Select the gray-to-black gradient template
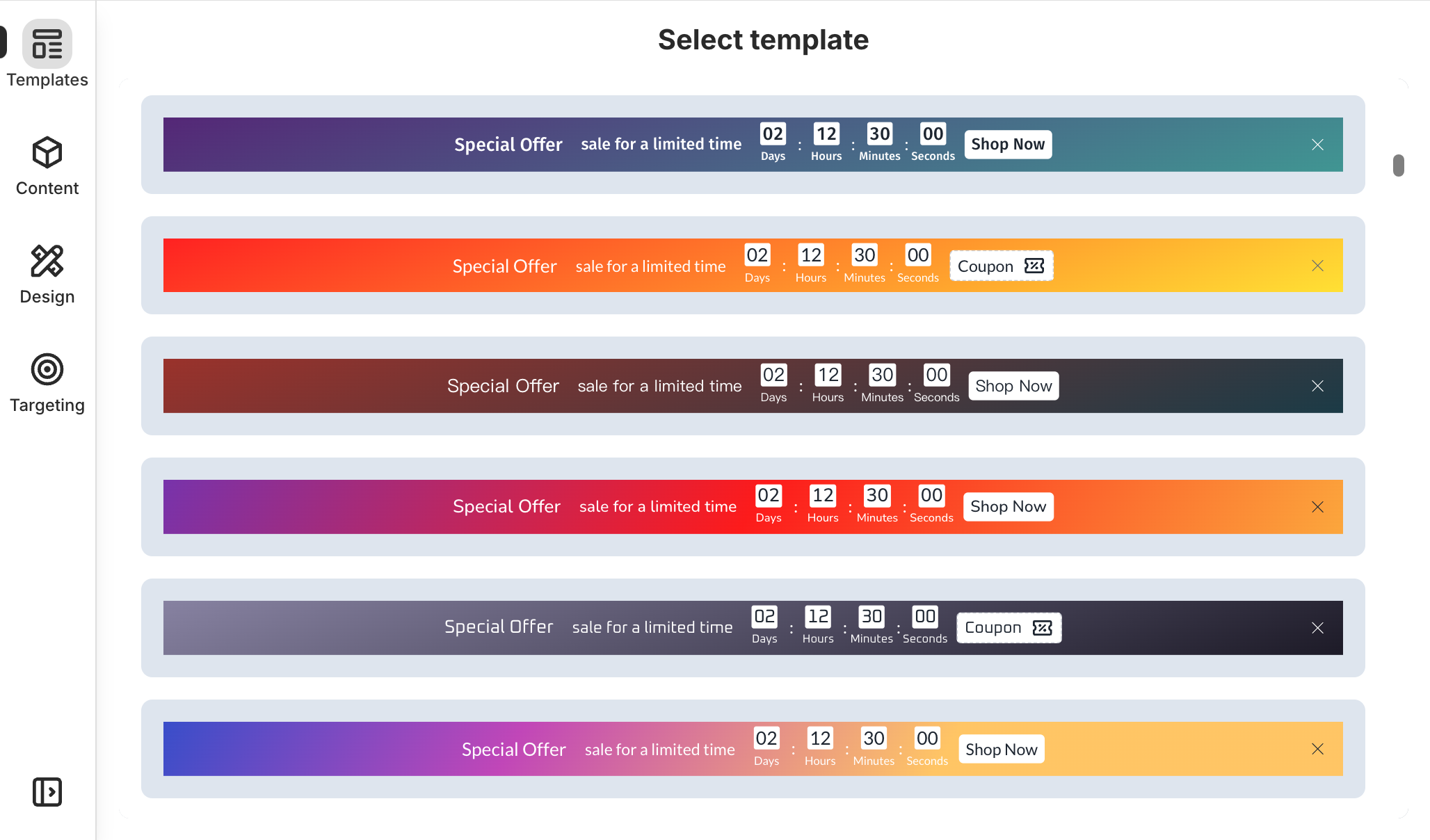1430x840 pixels. (x=753, y=628)
